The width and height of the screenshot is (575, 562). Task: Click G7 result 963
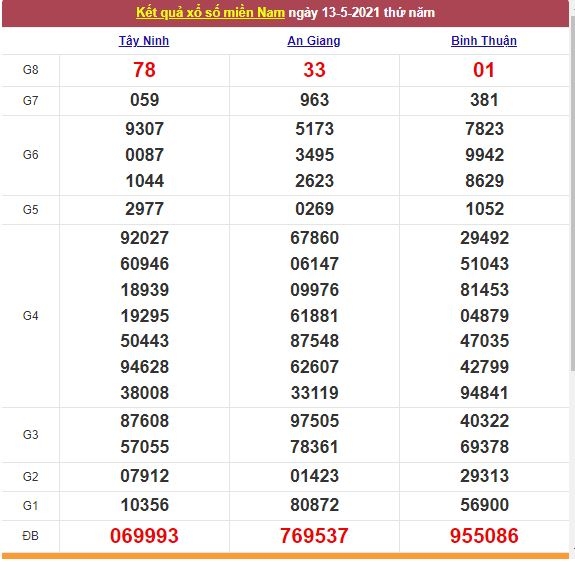click(x=314, y=100)
